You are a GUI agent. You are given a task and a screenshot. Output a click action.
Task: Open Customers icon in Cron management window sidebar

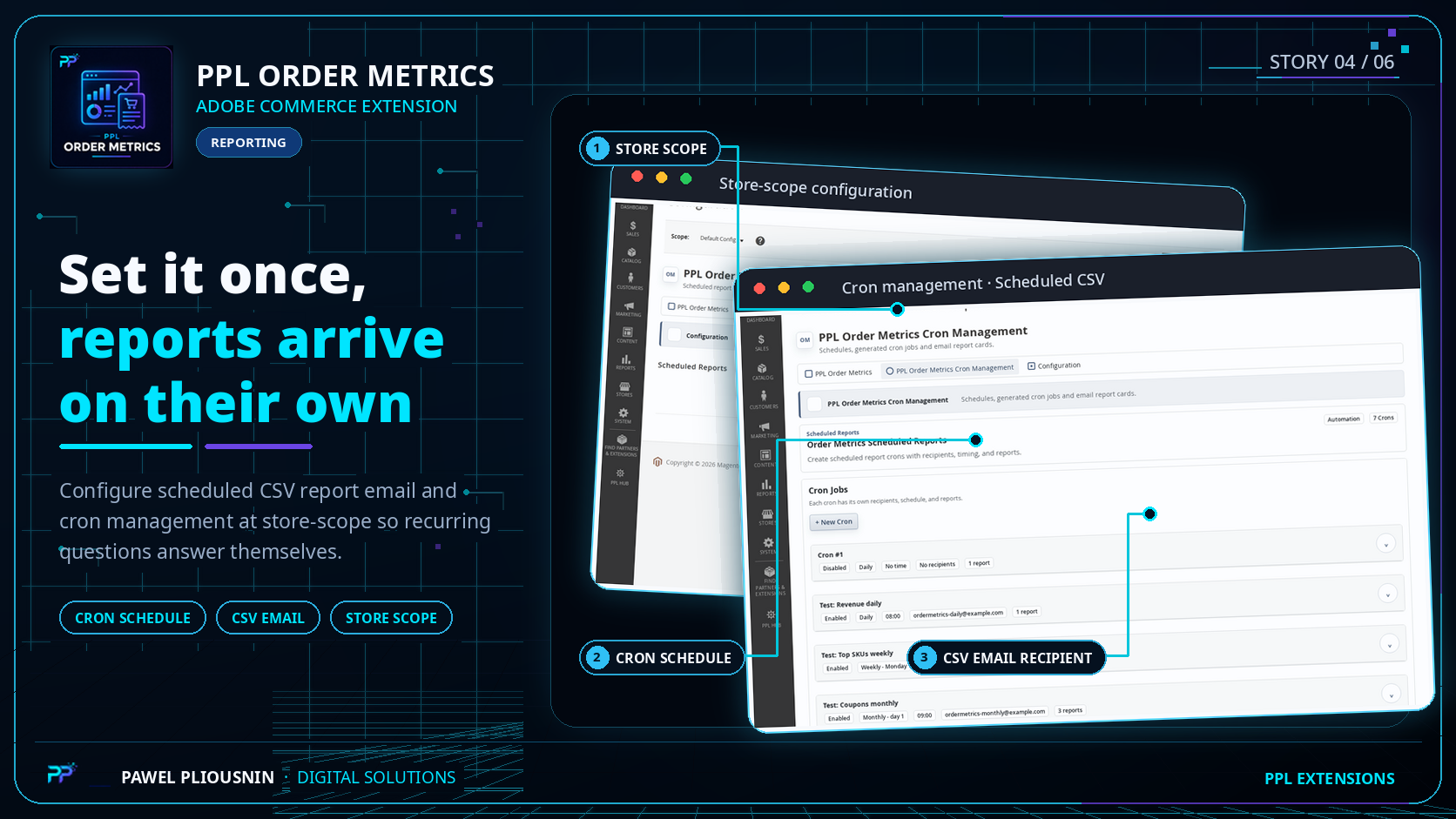764,399
